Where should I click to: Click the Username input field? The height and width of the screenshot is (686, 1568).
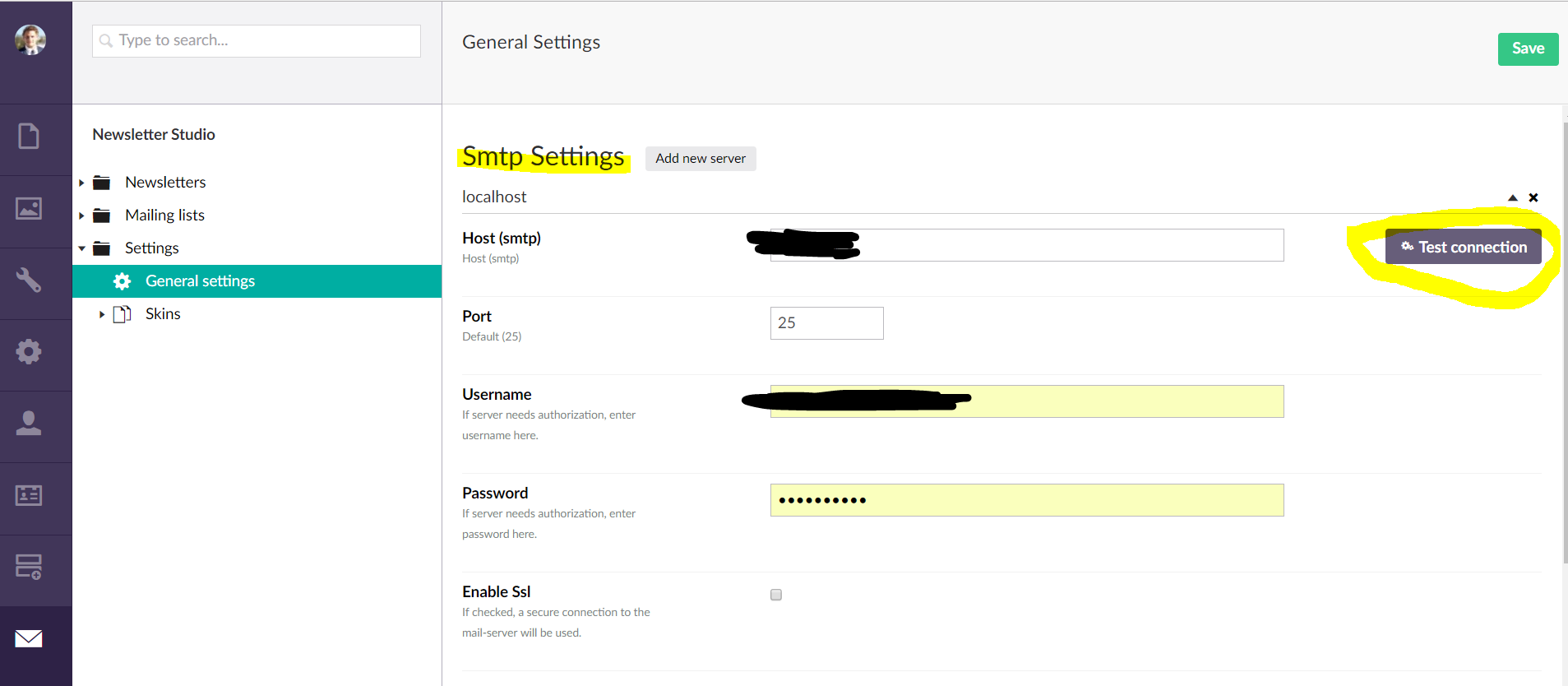[1027, 401]
